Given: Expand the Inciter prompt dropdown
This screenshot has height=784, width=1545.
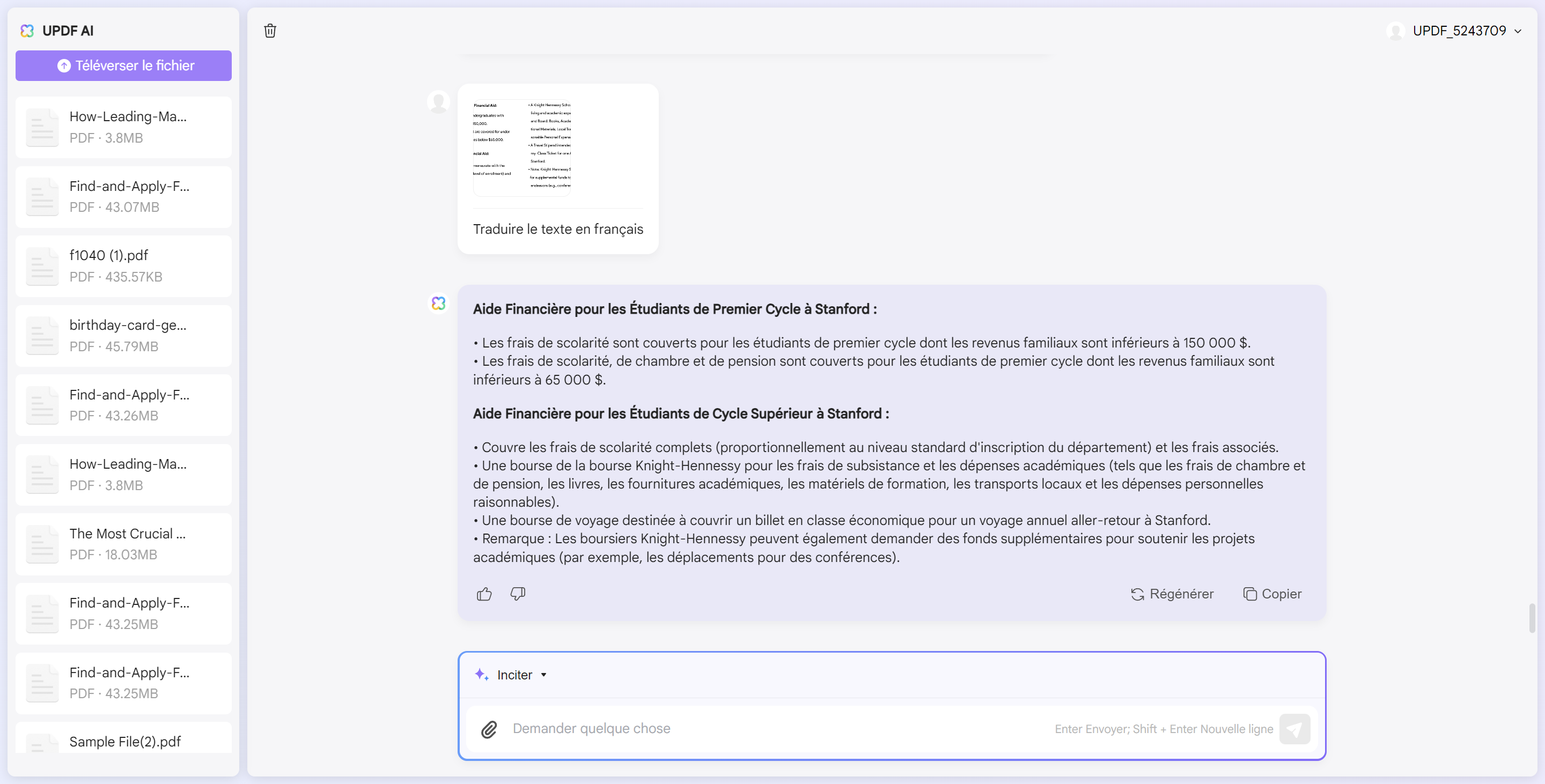Looking at the screenshot, I should click(x=511, y=674).
